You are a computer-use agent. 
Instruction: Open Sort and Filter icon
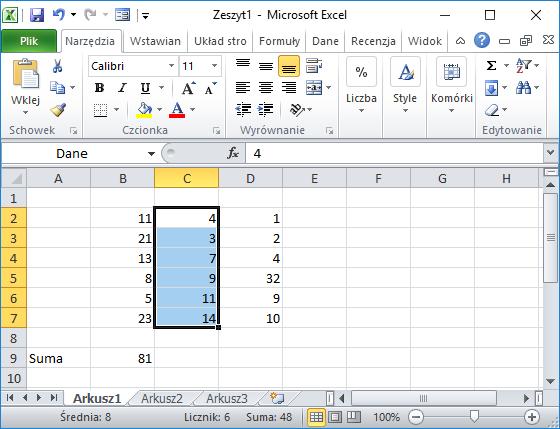(x=524, y=66)
